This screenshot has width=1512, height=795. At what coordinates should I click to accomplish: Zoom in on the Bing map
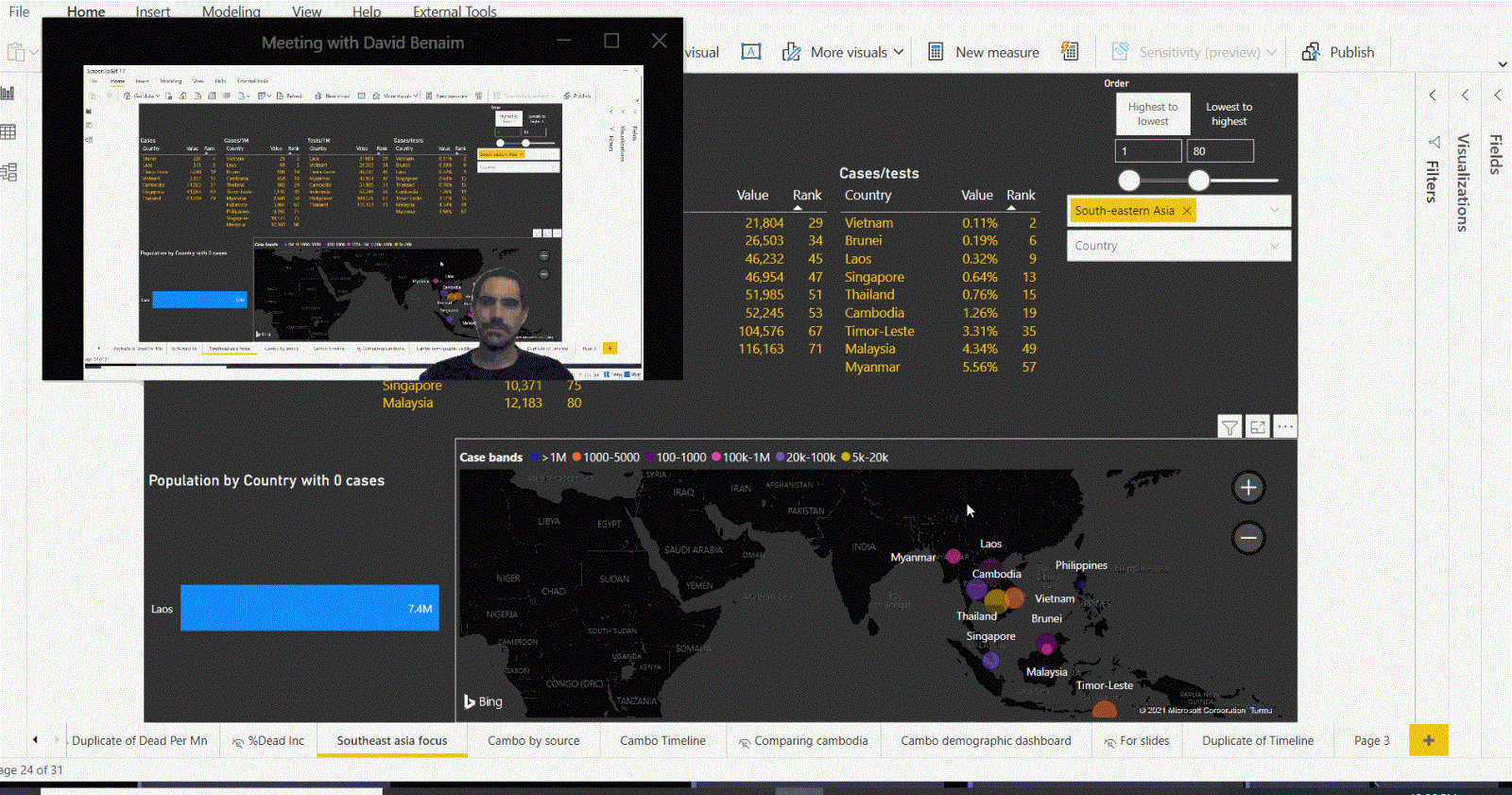tap(1248, 488)
